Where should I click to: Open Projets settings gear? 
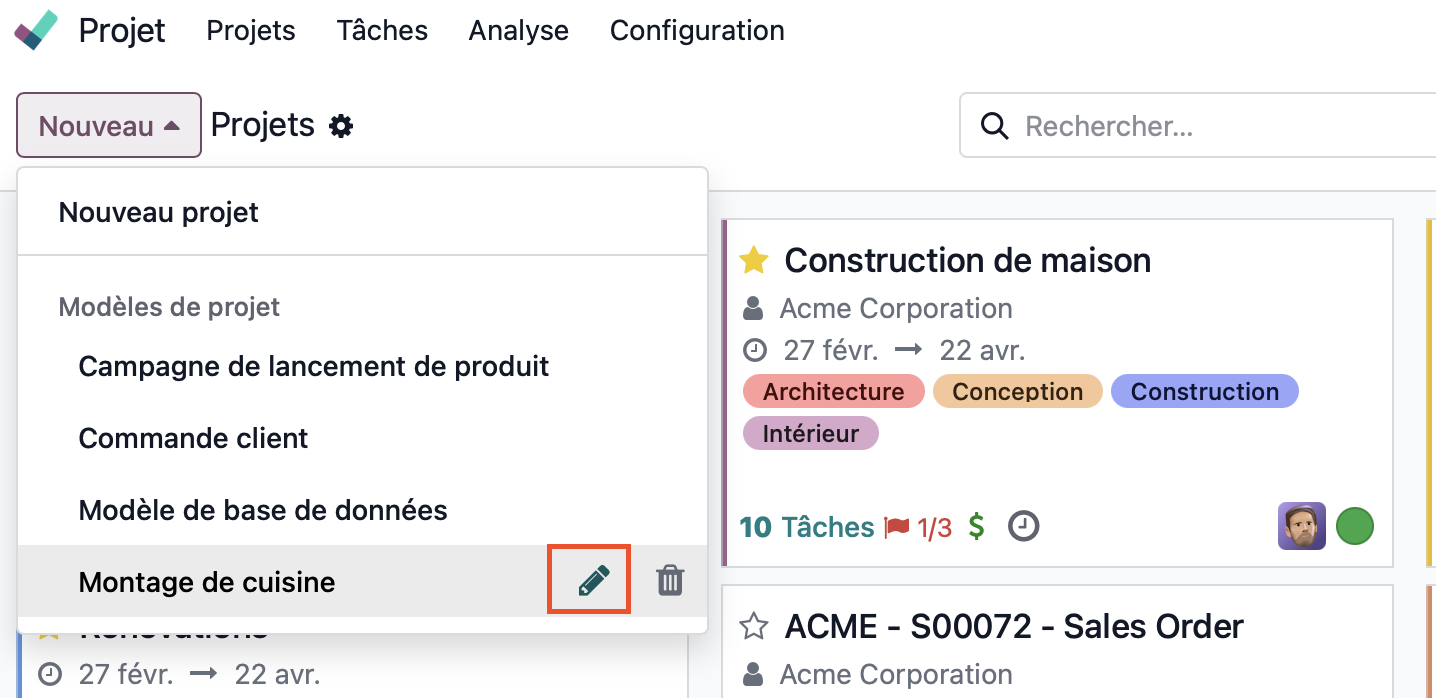coord(342,126)
